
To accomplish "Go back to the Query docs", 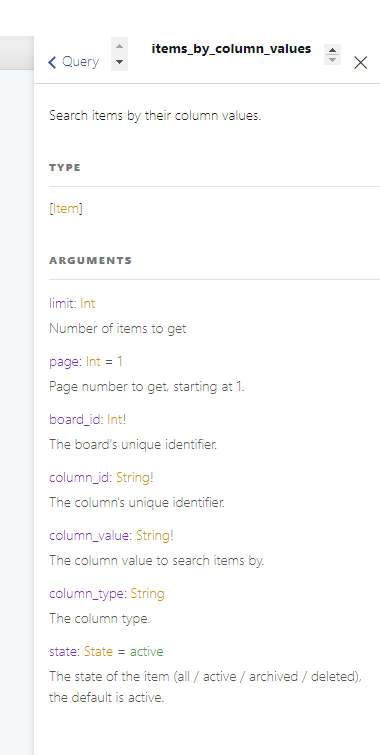I will [x=73, y=62].
